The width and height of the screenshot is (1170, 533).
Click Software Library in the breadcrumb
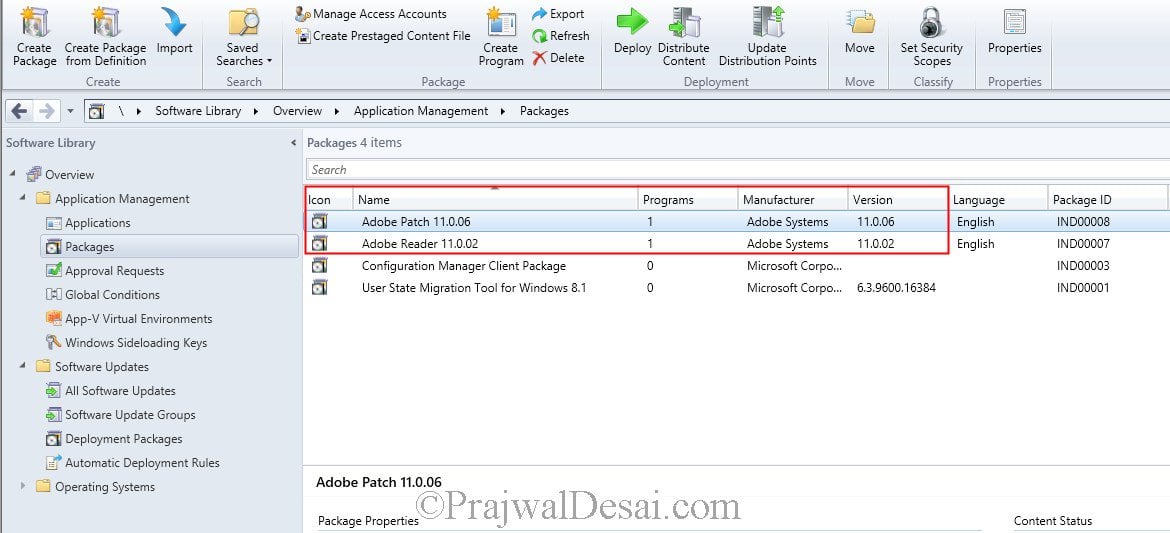(x=198, y=111)
